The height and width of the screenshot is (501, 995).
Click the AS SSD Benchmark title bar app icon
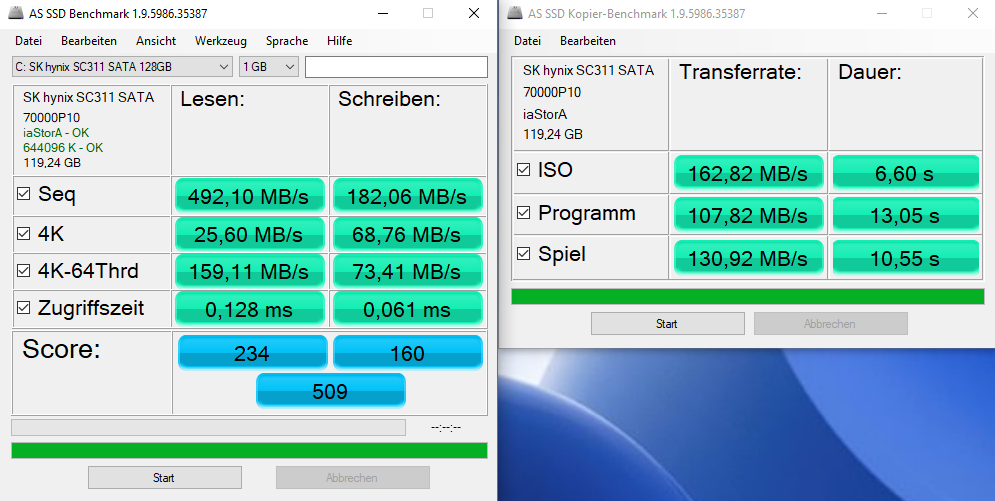coord(17,14)
